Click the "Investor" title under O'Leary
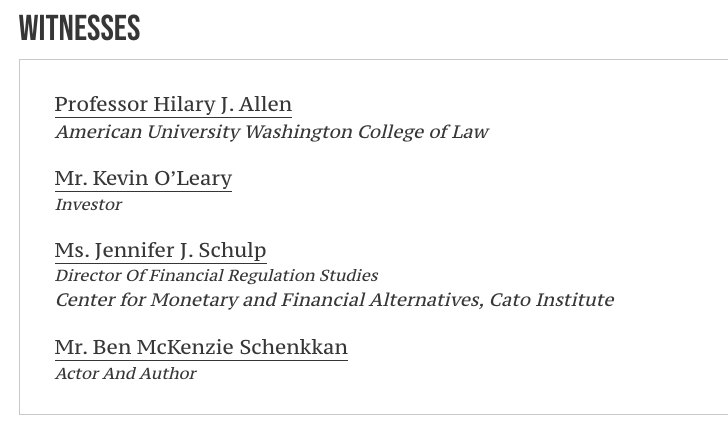 (88, 204)
